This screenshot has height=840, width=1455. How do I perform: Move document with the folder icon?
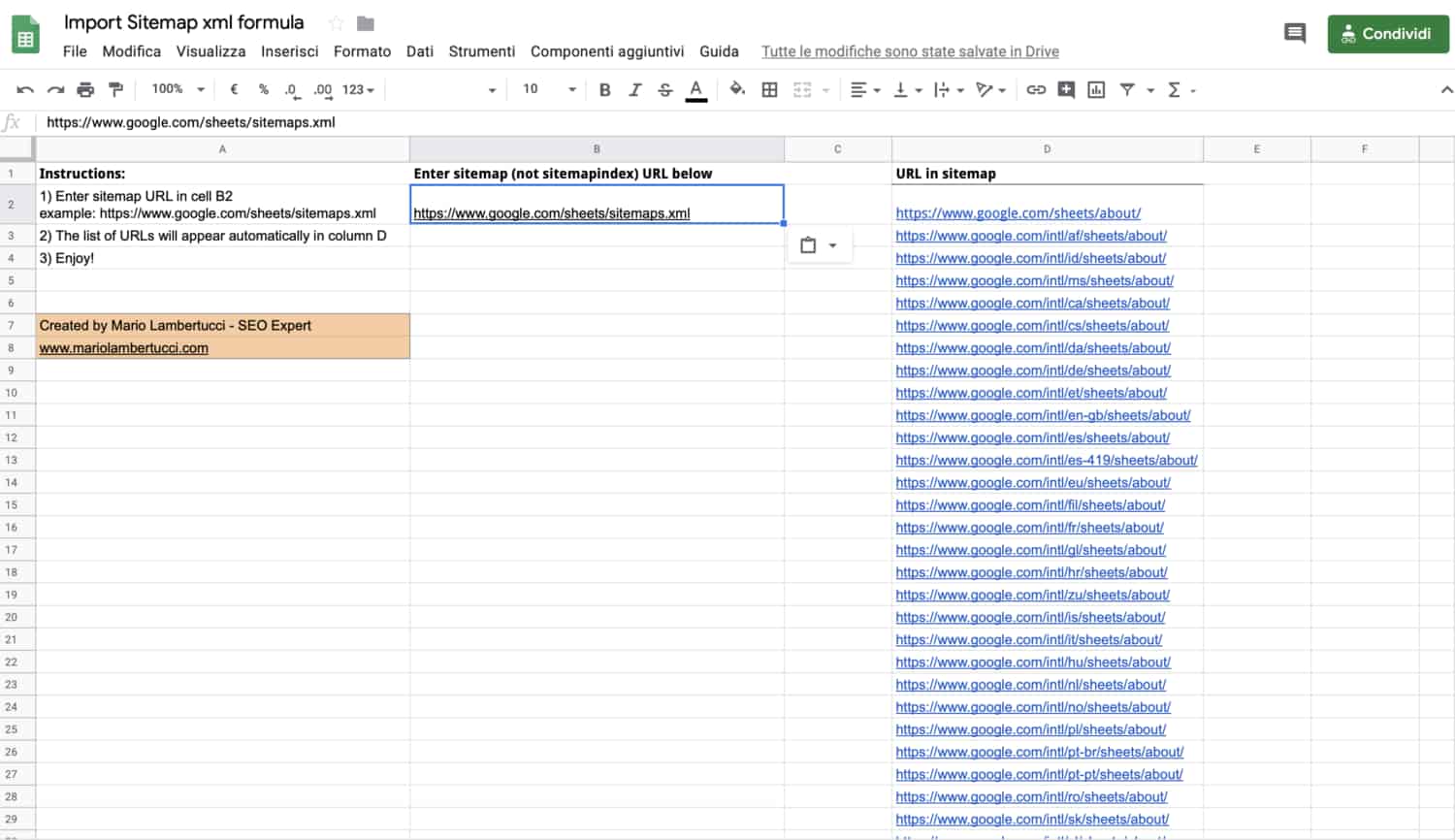click(366, 23)
